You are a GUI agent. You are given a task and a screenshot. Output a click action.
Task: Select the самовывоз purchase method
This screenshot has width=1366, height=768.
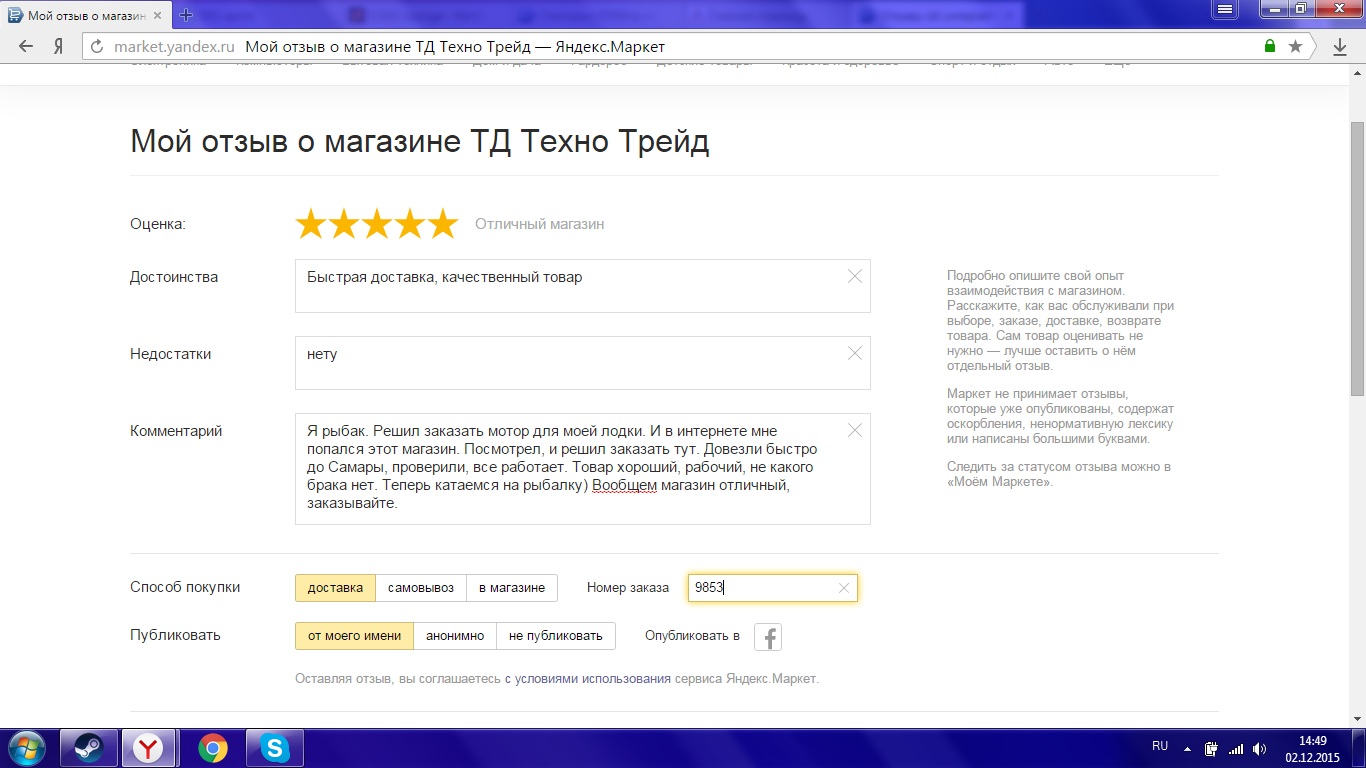pyautogui.click(x=422, y=588)
